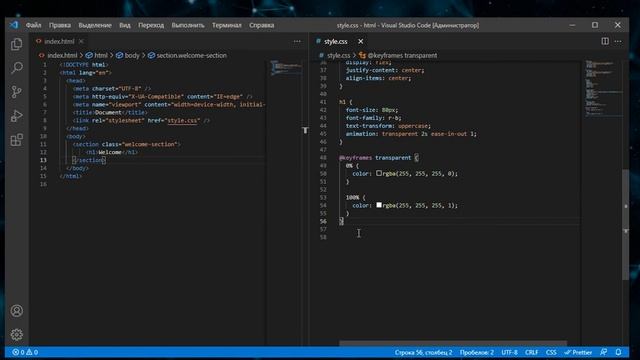
Task: Open the Source Control view
Action: 17,92
